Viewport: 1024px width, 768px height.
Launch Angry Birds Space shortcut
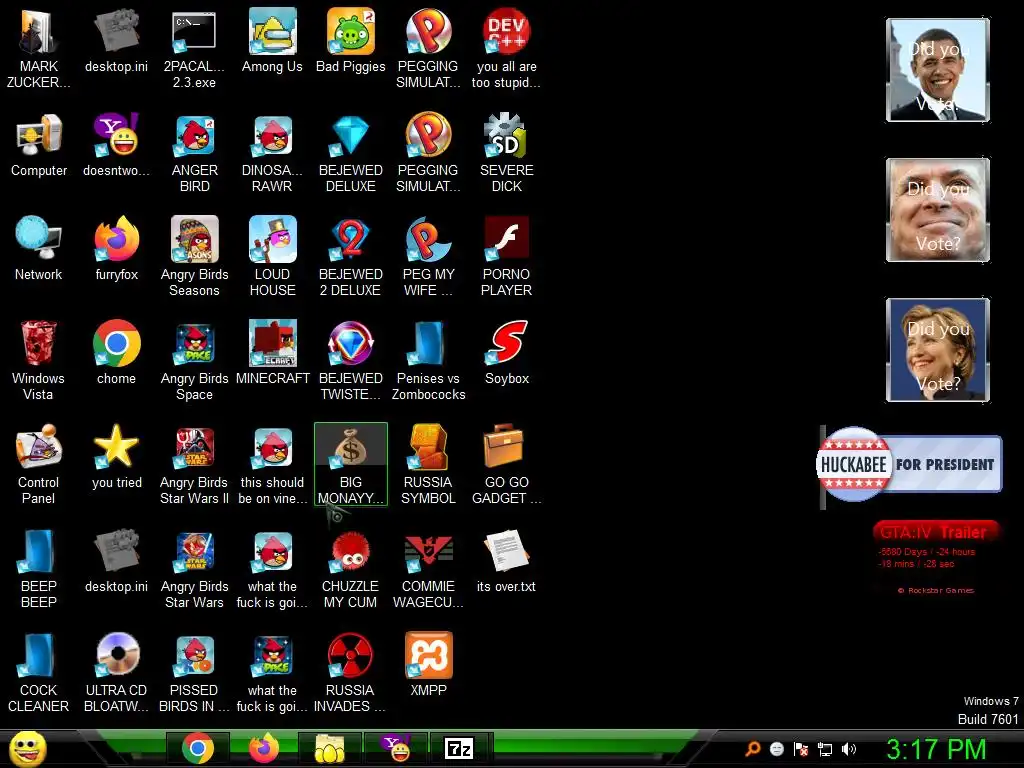194,360
